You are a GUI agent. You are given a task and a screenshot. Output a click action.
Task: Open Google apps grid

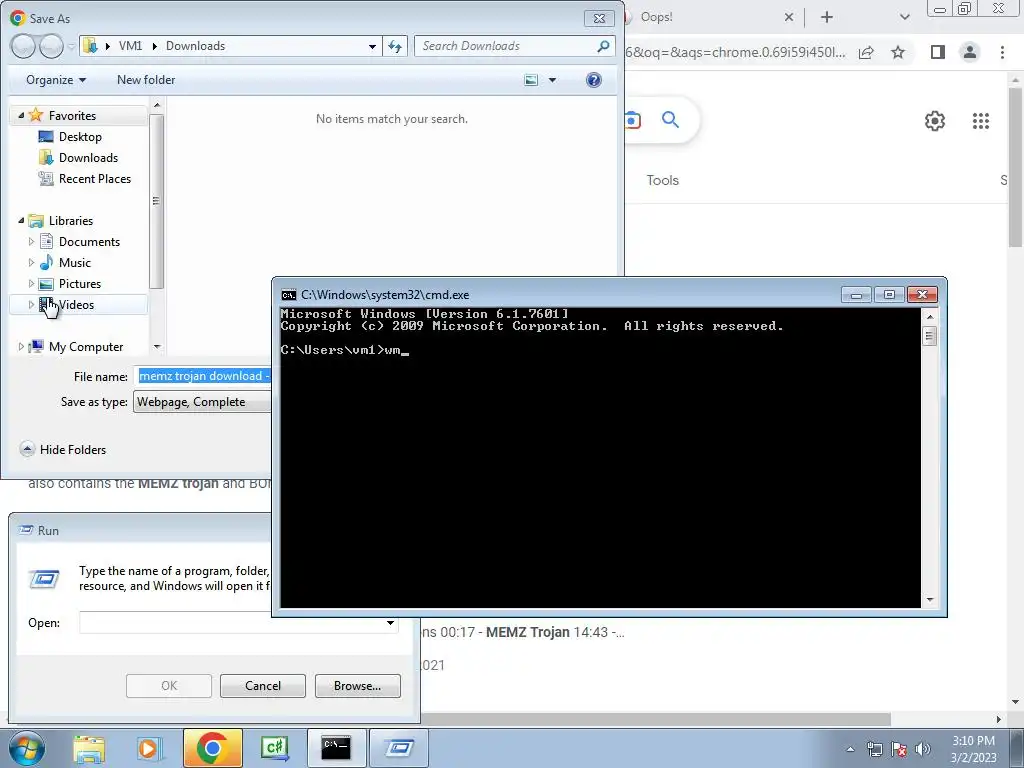tap(980, 121)
